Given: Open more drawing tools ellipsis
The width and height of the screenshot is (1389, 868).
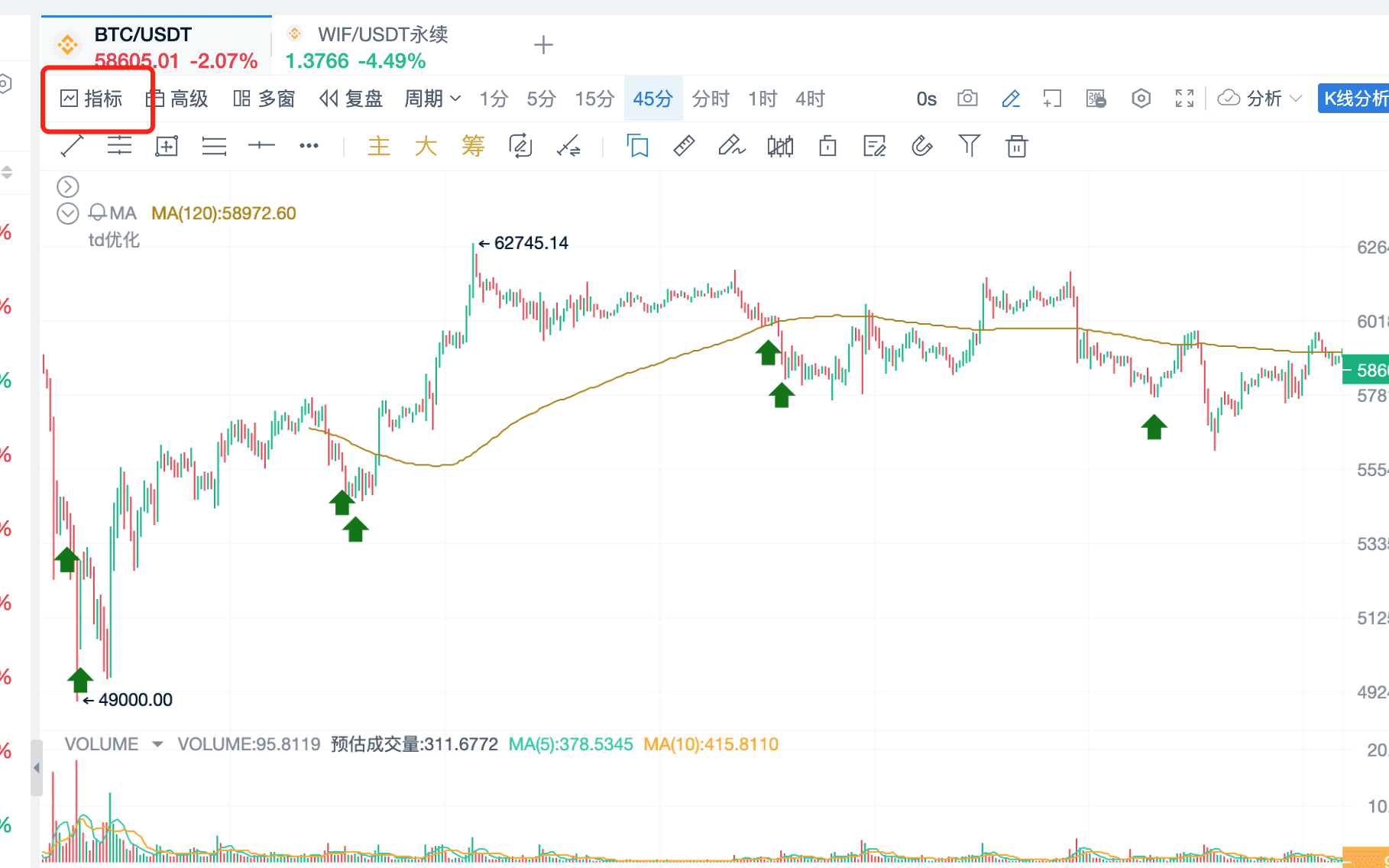Looking at the screenshot, I should point(309,145).
